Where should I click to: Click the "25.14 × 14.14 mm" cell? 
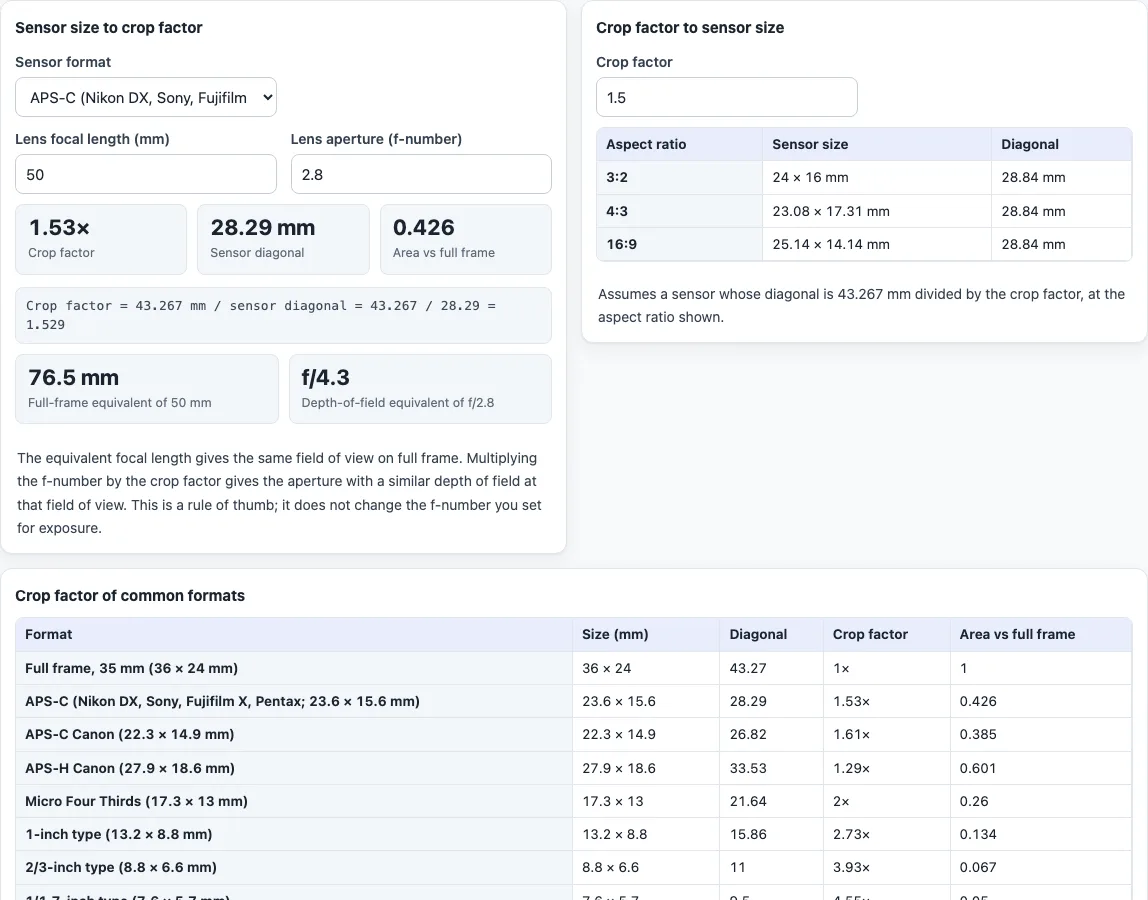tap(876, 244)
